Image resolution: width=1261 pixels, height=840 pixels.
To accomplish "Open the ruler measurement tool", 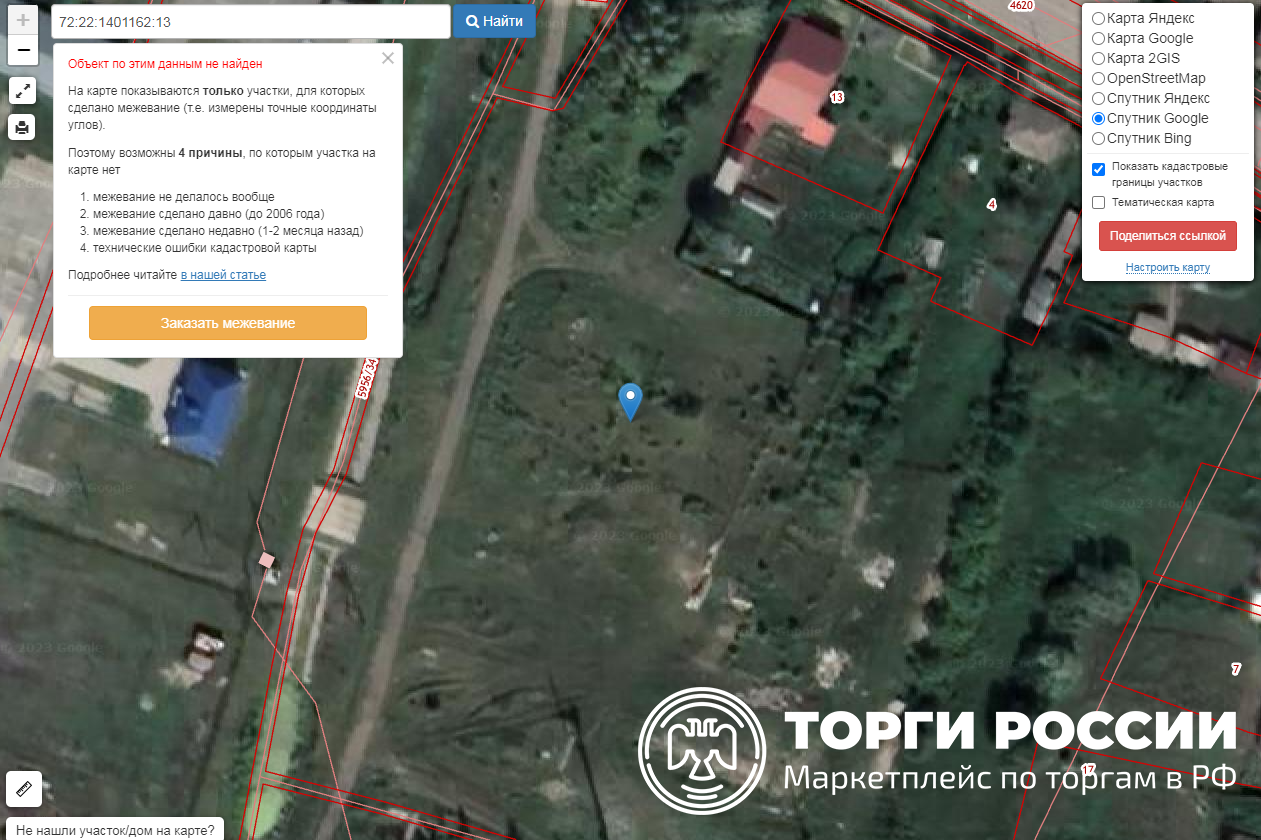I will pos(24,789).
